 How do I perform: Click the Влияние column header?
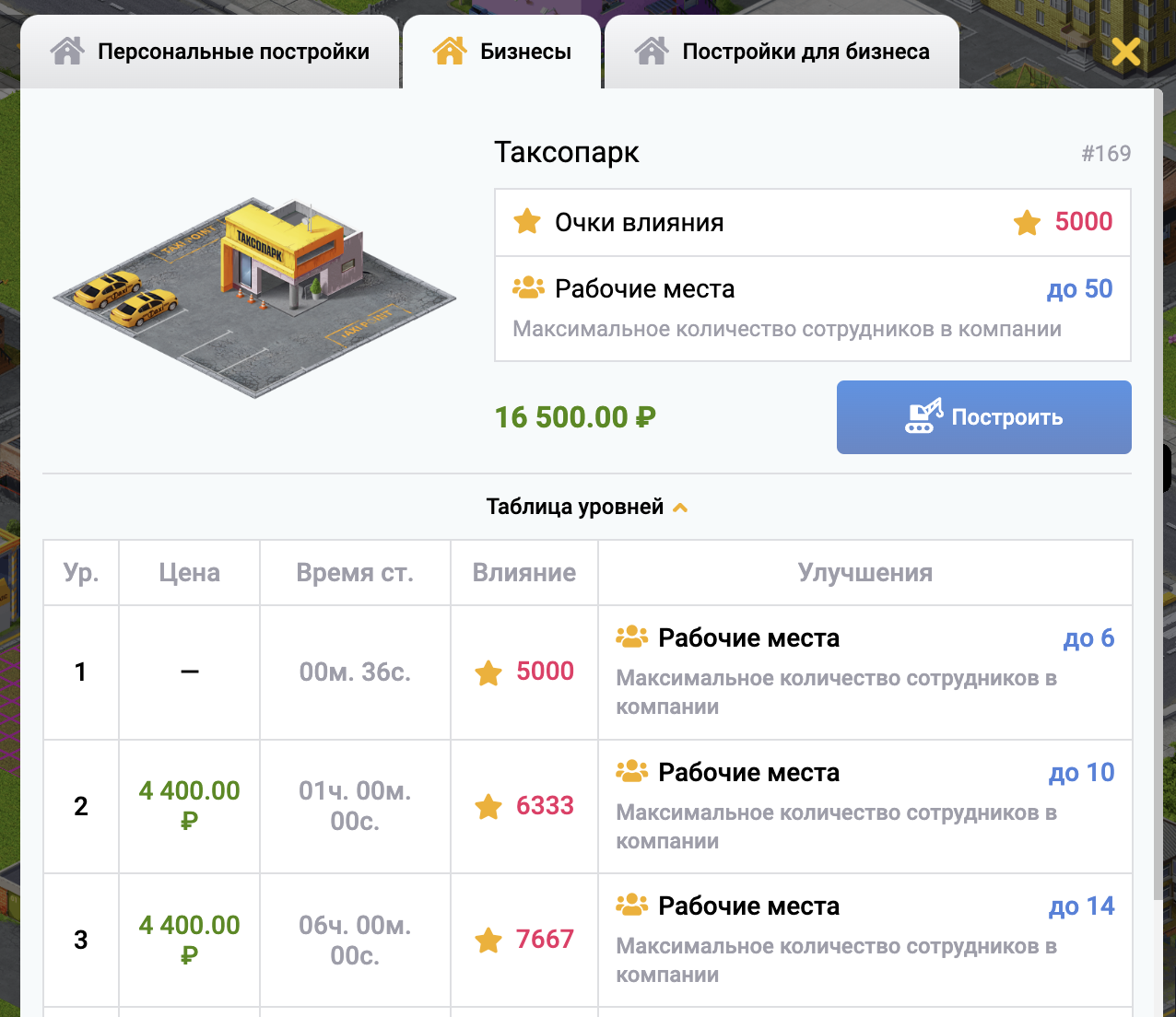524,572
